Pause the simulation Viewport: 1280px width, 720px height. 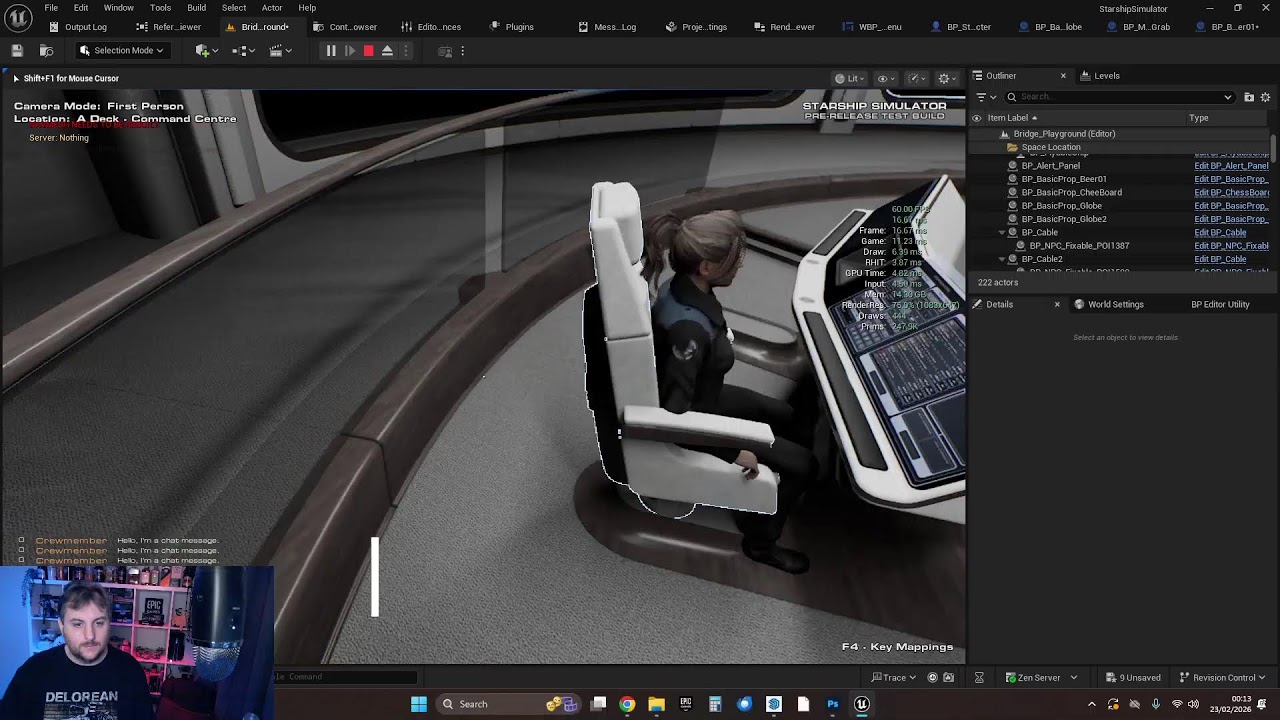click(x=330, y=51)
